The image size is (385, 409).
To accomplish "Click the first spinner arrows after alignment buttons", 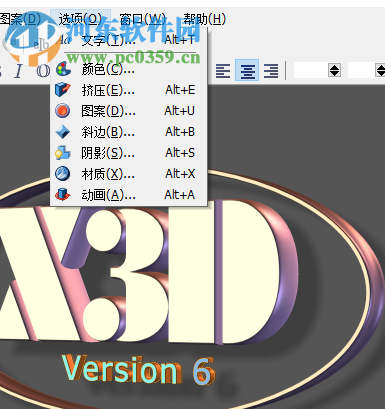I will pos(334,70).
